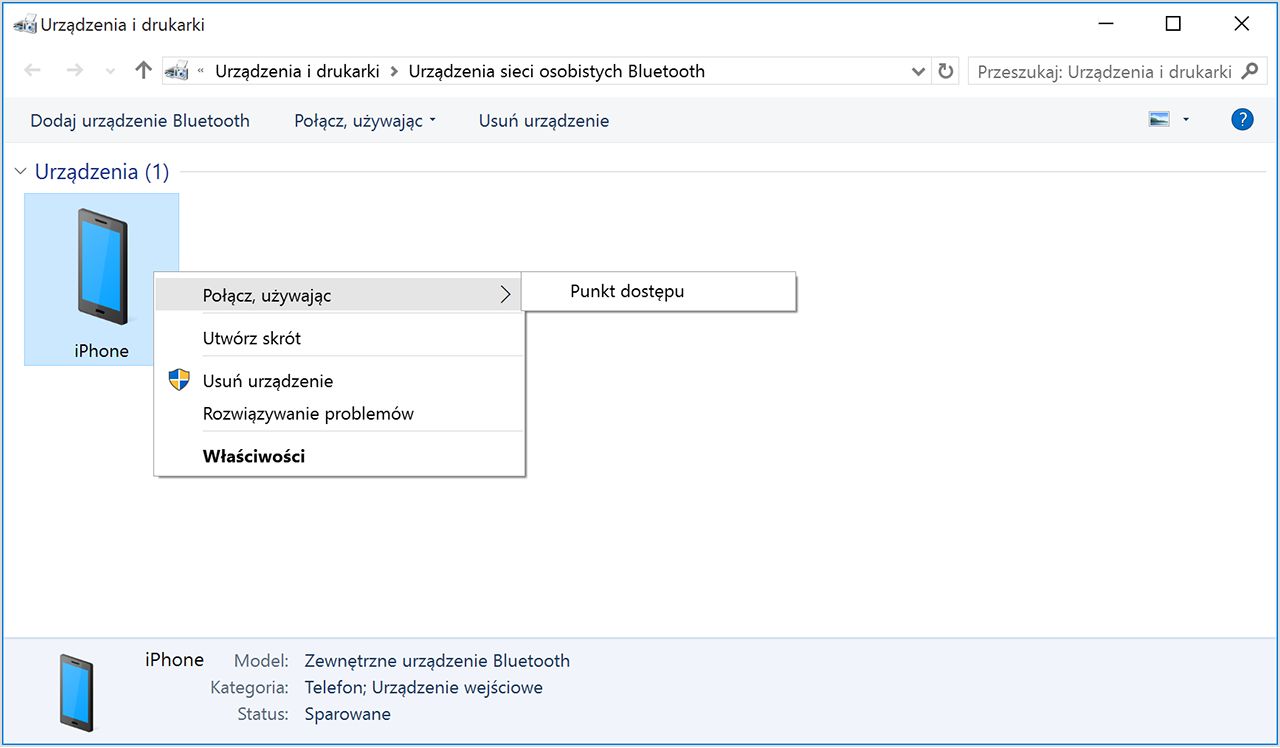Click the Forward navigation arrow
Screen dimensions: 1280x748
pyautogui.click(x=74, y=71)
